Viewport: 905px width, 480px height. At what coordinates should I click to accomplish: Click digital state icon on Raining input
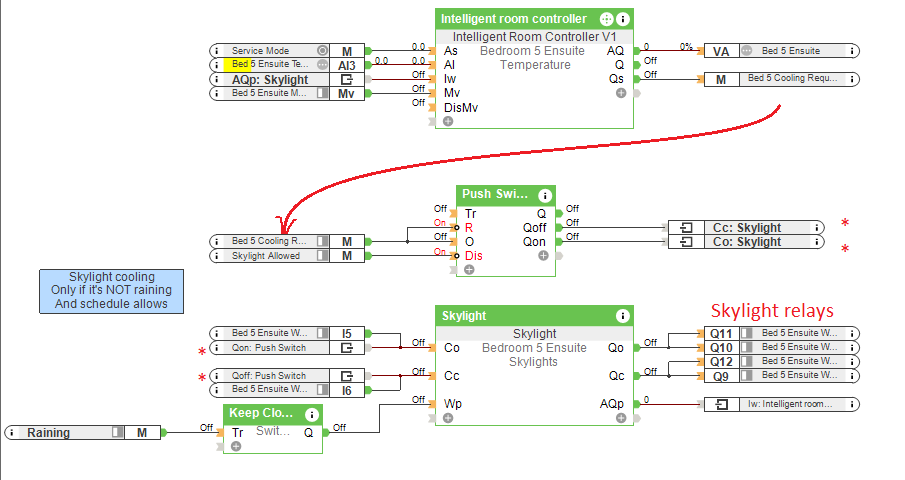coord(118,432)
